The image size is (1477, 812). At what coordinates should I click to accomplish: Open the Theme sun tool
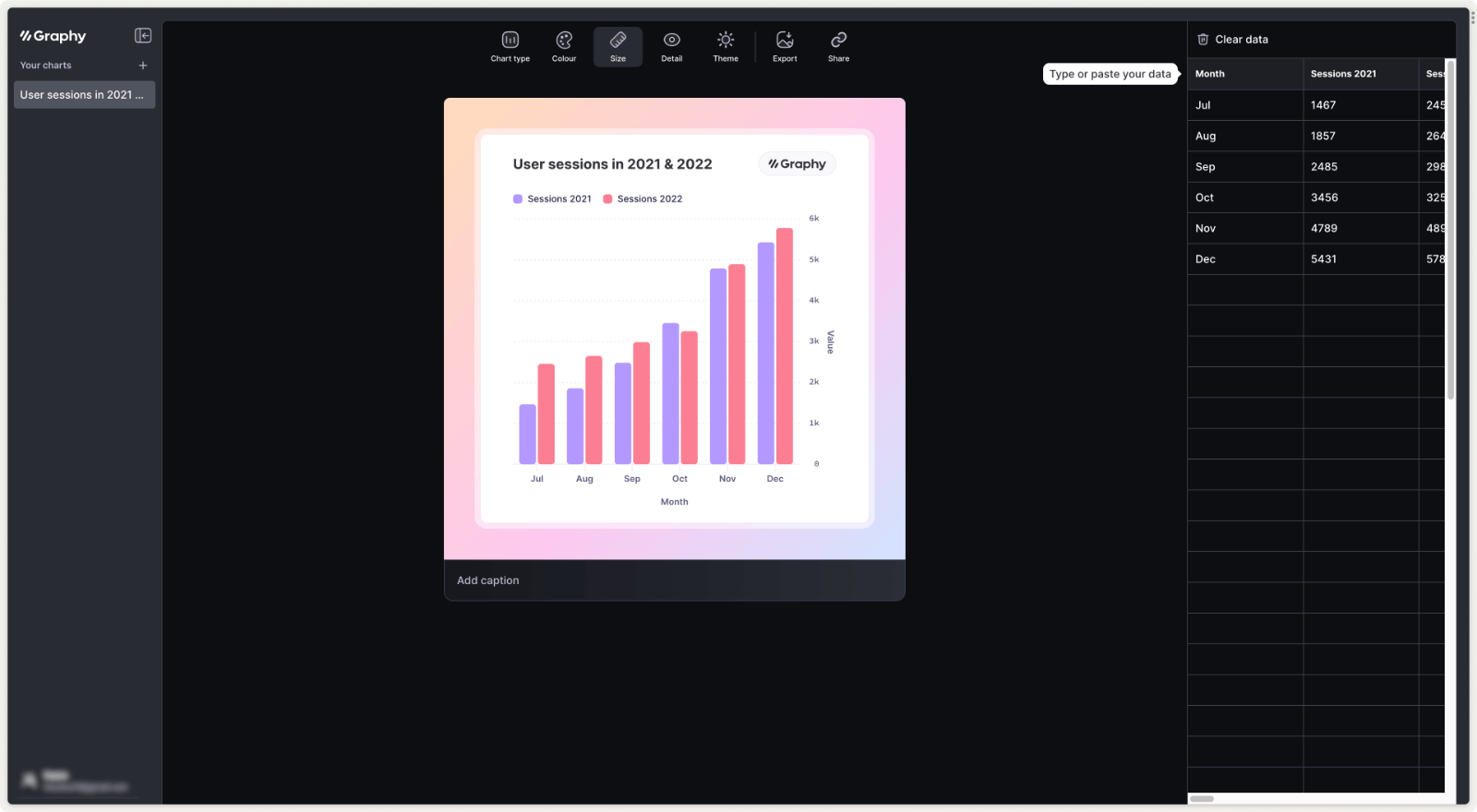click(x=726, y=46)
